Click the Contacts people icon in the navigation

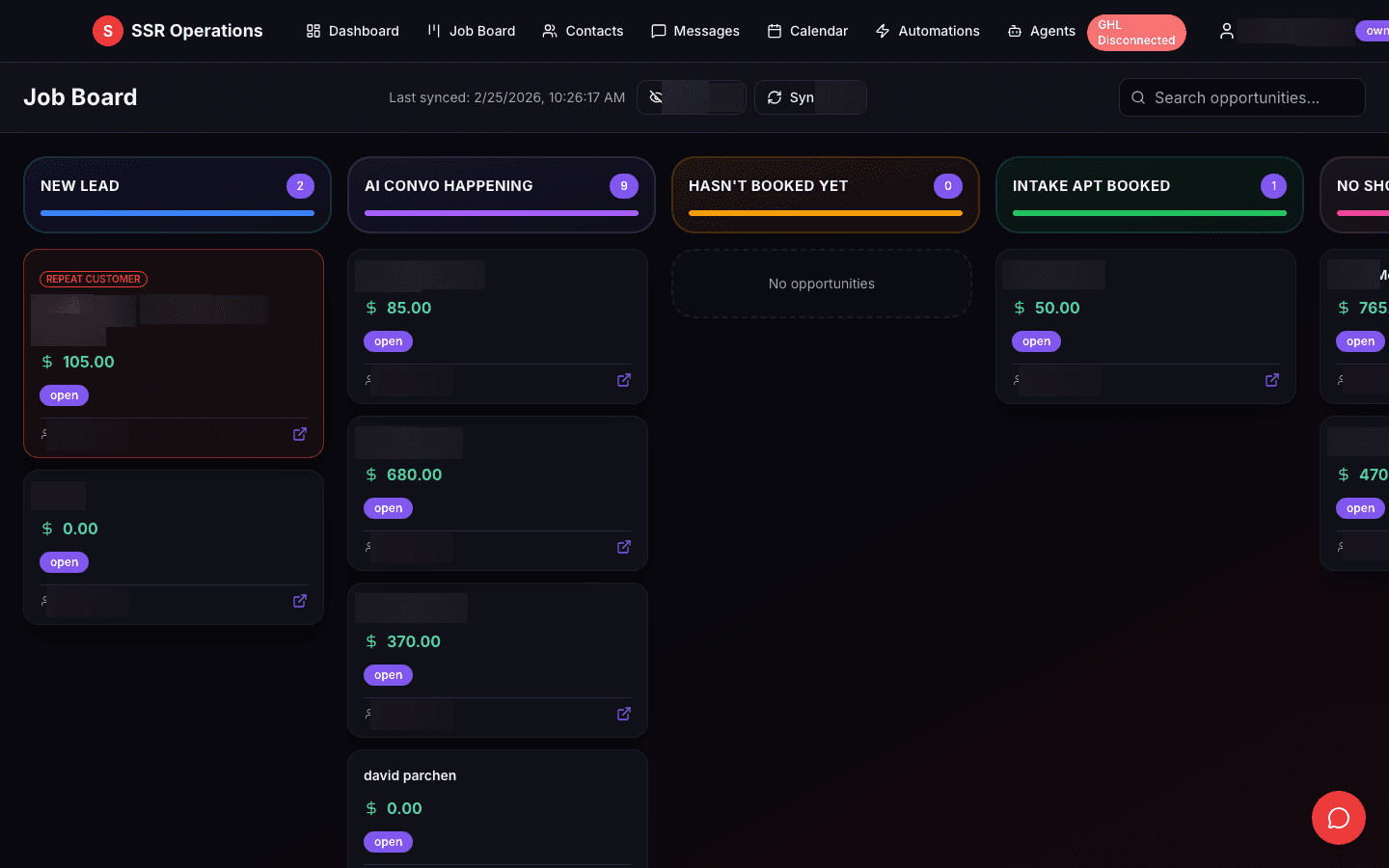(x=549, y=30)
